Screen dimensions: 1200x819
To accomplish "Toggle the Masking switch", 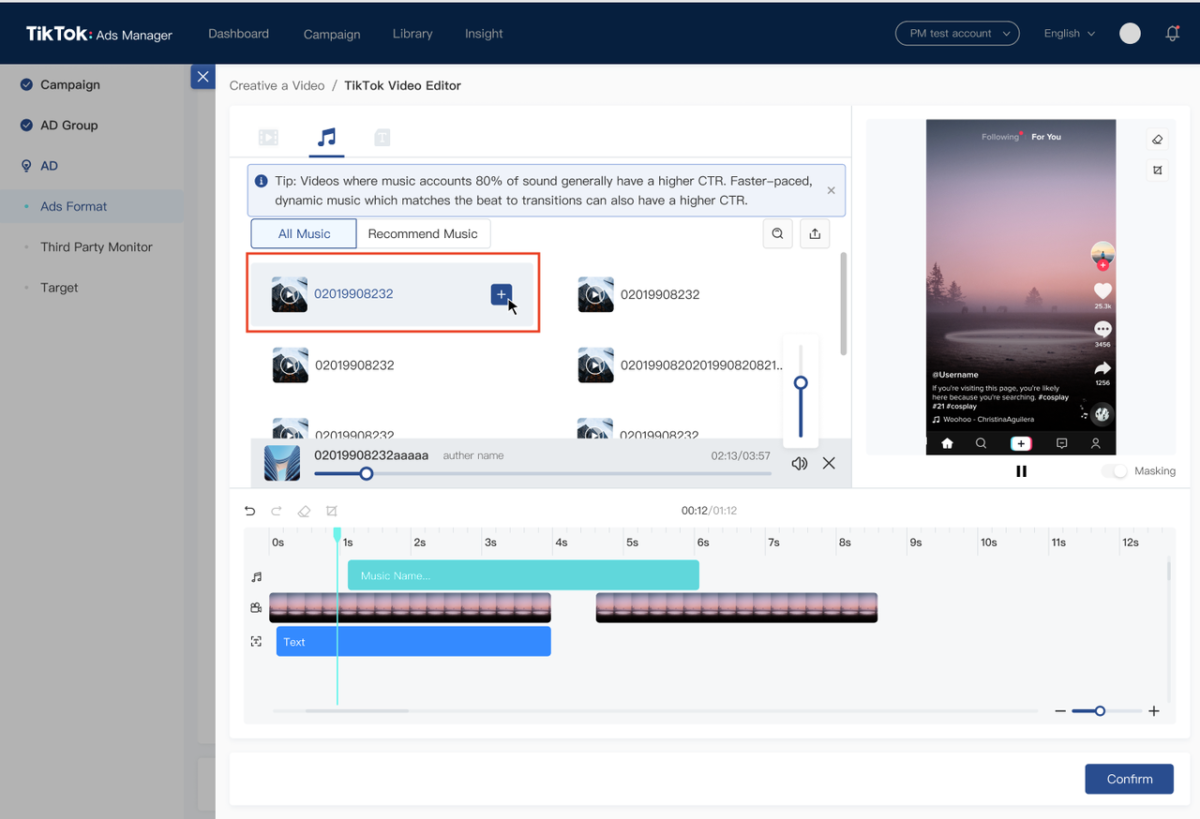I will coord(1114,471).
